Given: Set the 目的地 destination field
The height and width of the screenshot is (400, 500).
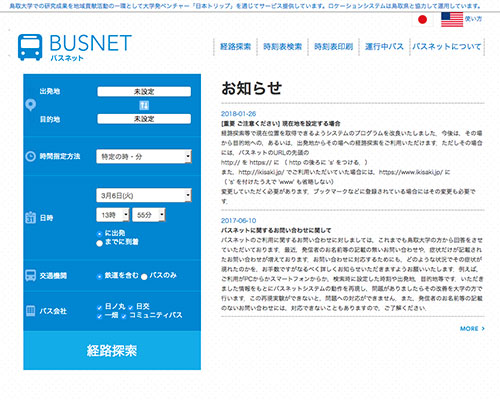Looking at the screenshot, I should (x=144, y=119).
